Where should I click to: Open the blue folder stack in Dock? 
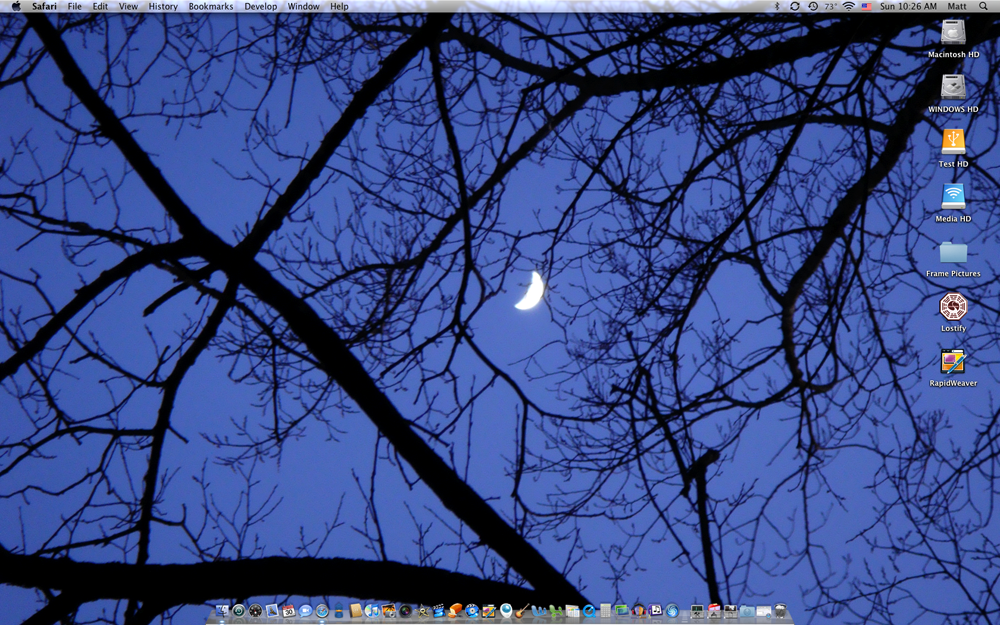tap(747, 611)
